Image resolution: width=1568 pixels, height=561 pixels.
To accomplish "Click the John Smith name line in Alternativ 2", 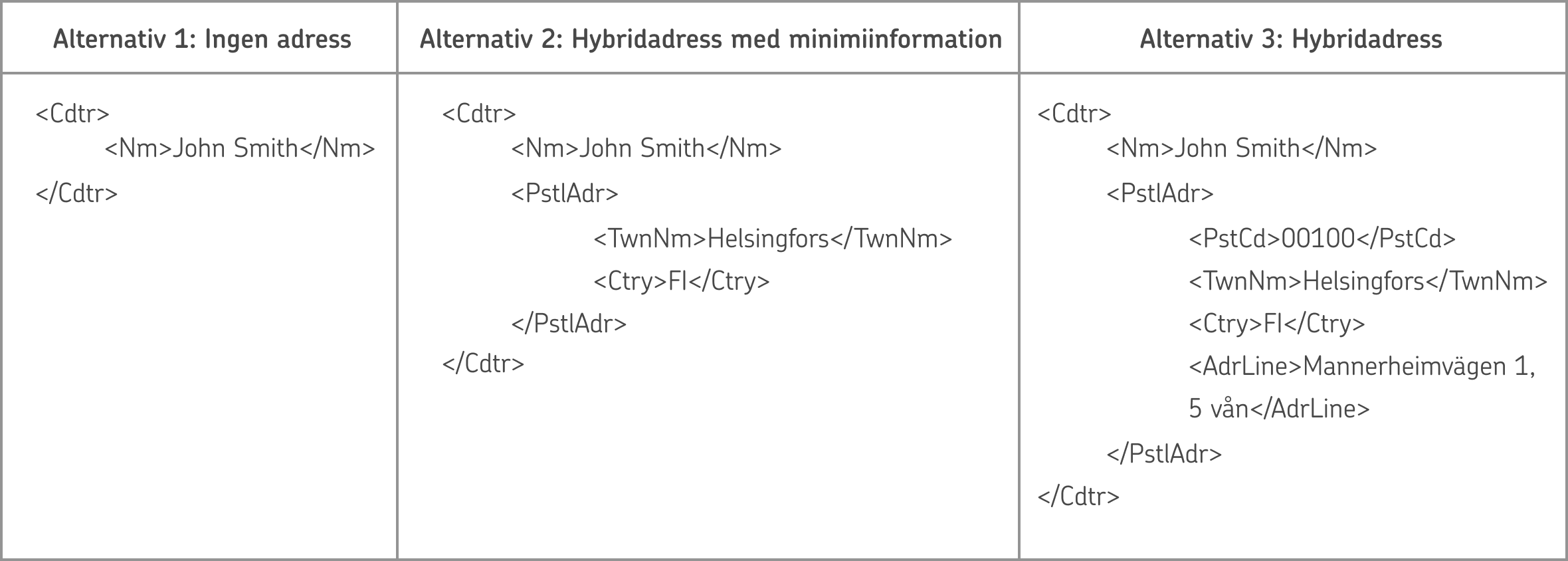I will pyautogui.click(x=646, y=148).
